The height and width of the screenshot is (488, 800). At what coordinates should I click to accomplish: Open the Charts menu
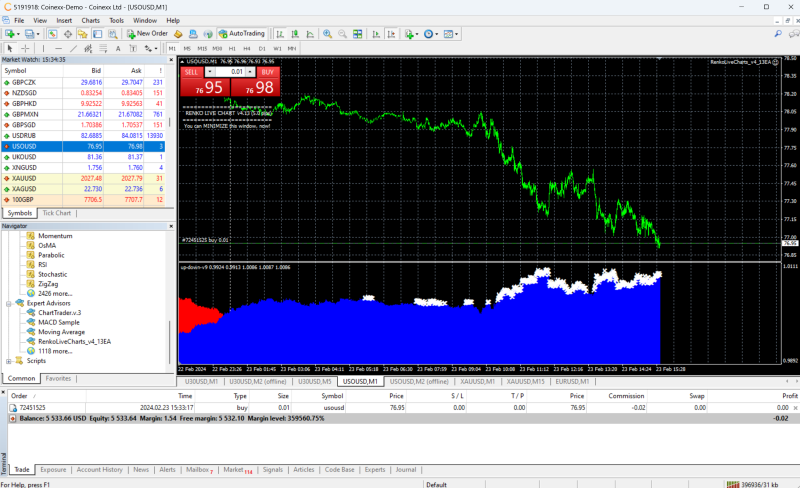[90, 20]
